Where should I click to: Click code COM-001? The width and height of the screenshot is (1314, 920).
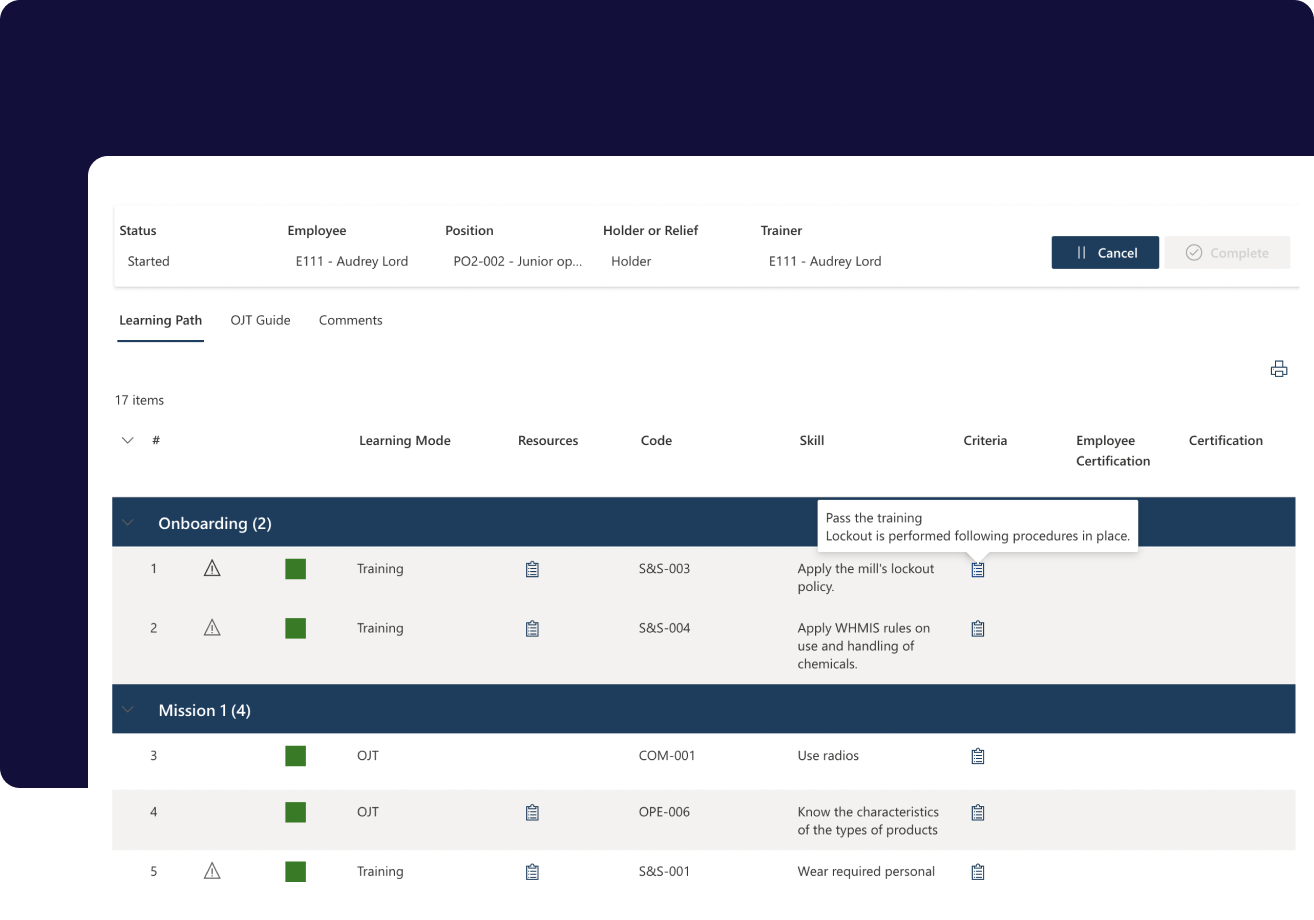coord(666,755)
